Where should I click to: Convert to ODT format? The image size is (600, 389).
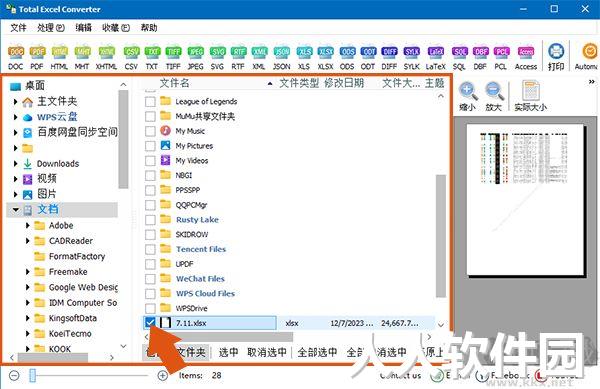[368, 57]
